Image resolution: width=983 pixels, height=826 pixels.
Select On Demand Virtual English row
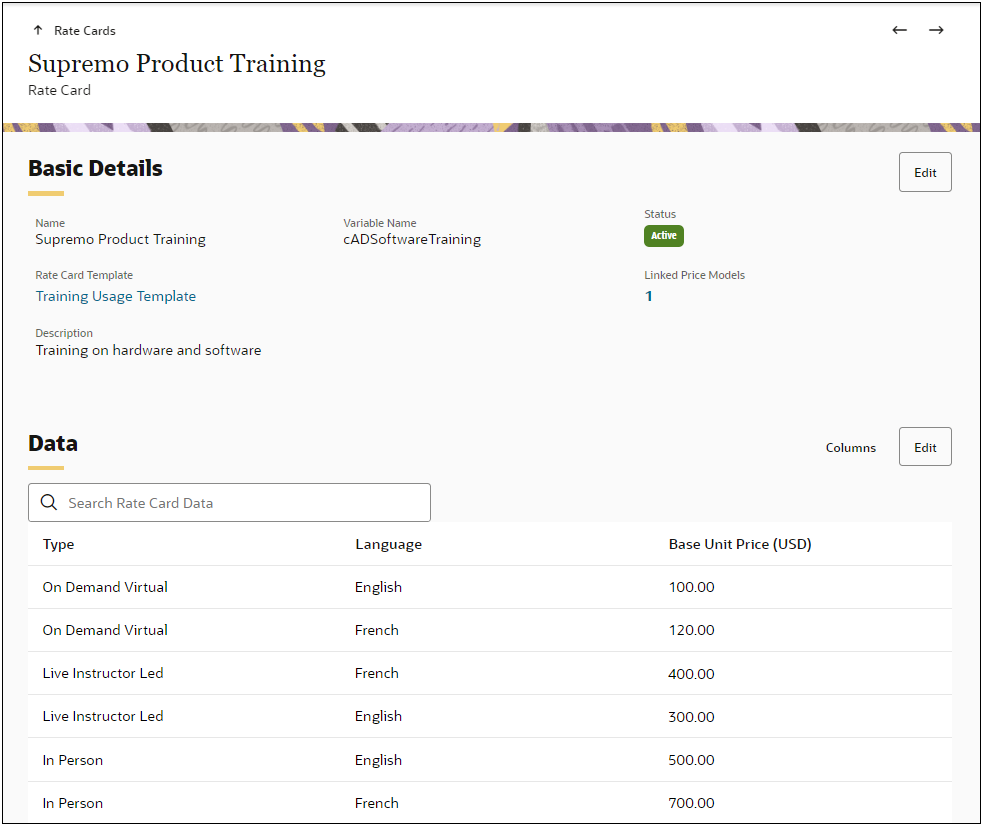point(105,587)
